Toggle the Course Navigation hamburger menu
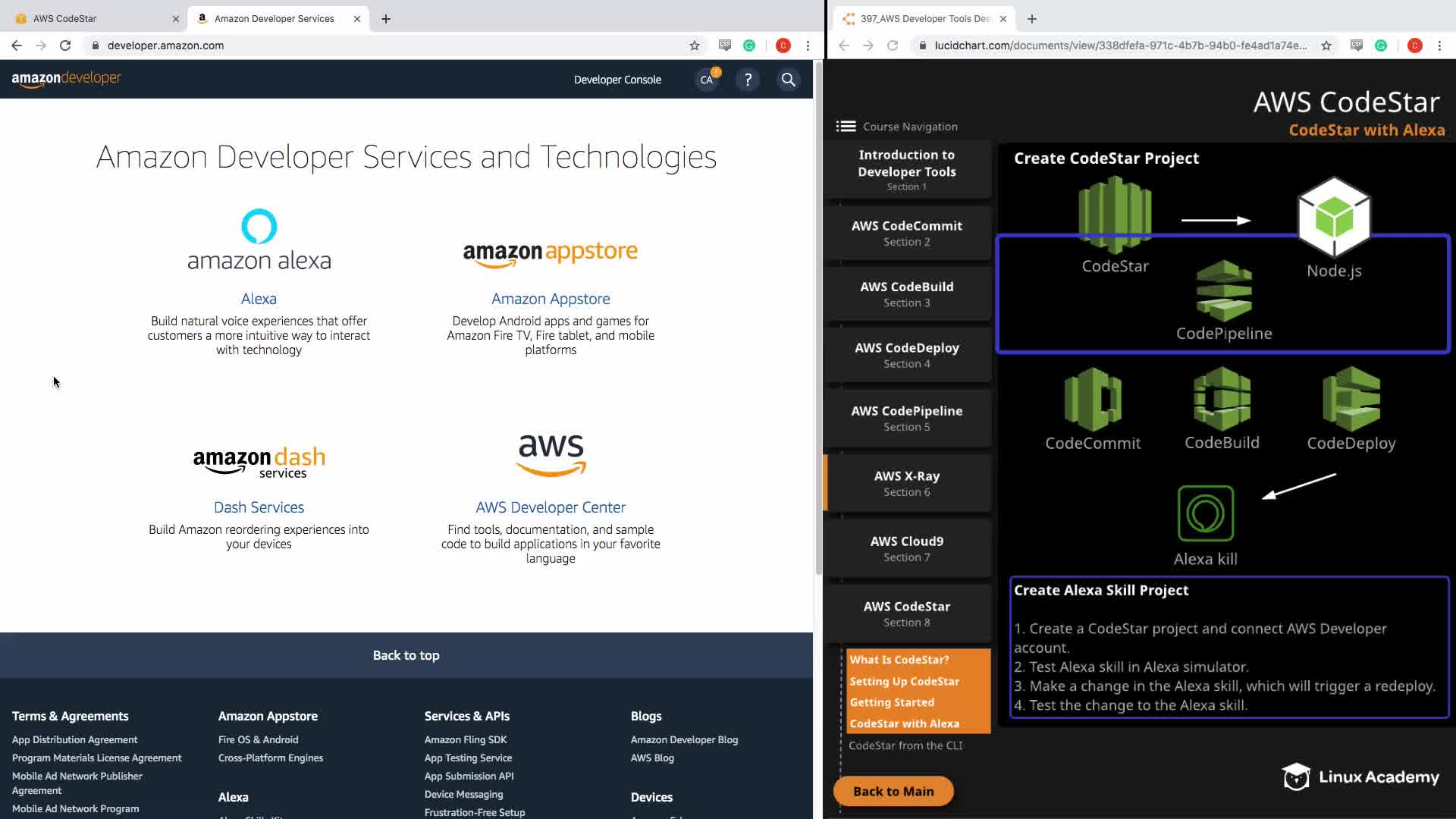 (x=846, y=127)
